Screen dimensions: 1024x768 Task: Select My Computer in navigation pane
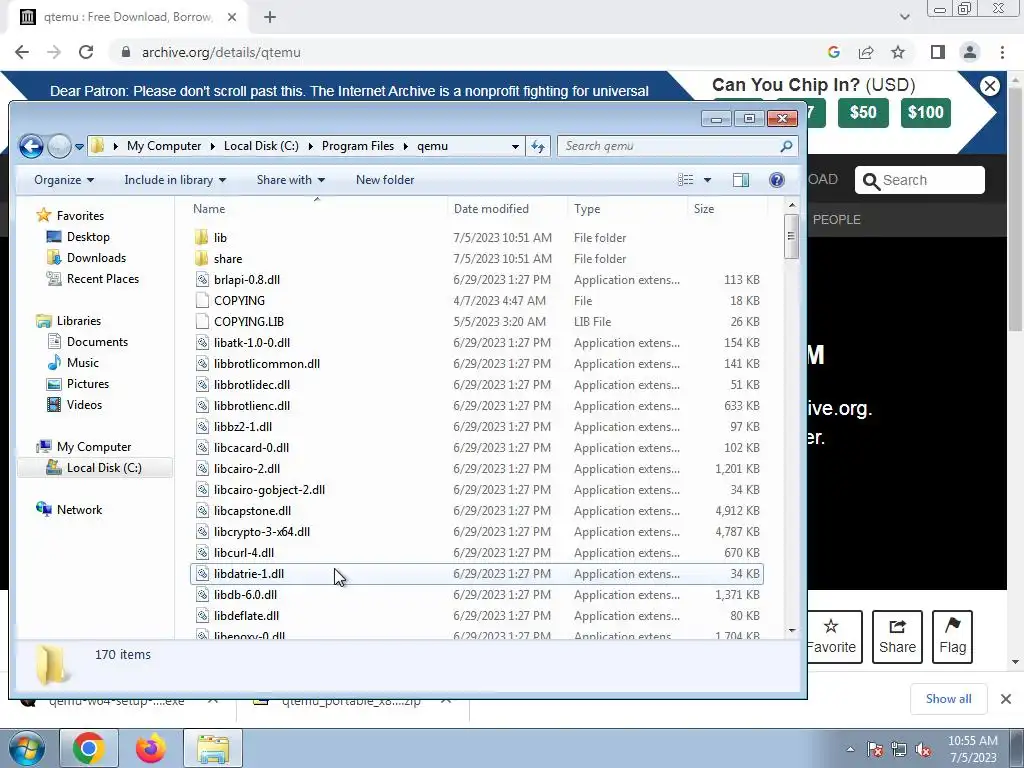coord(93,447)
